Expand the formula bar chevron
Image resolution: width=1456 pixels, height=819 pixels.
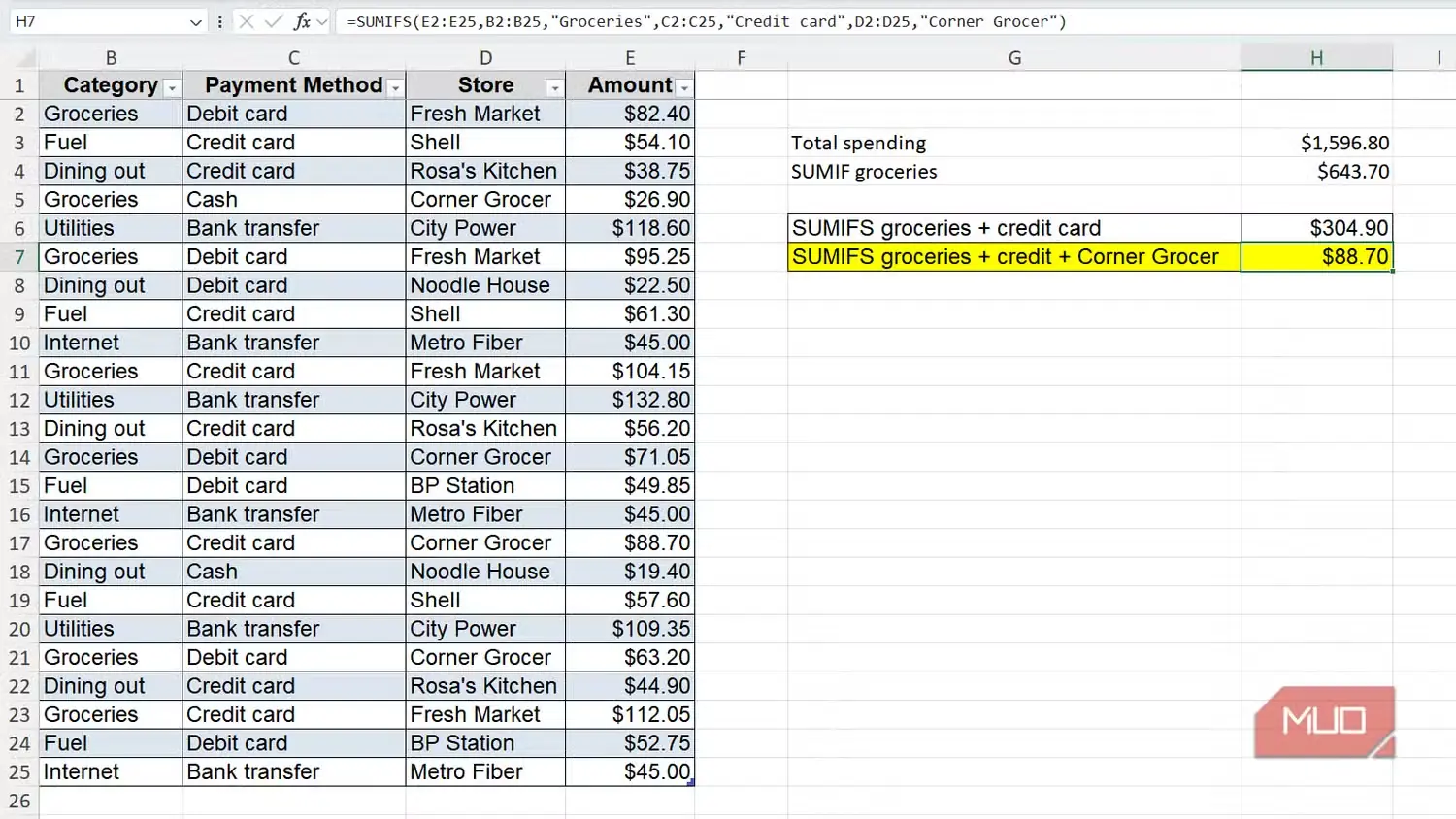tap(322, 21)
